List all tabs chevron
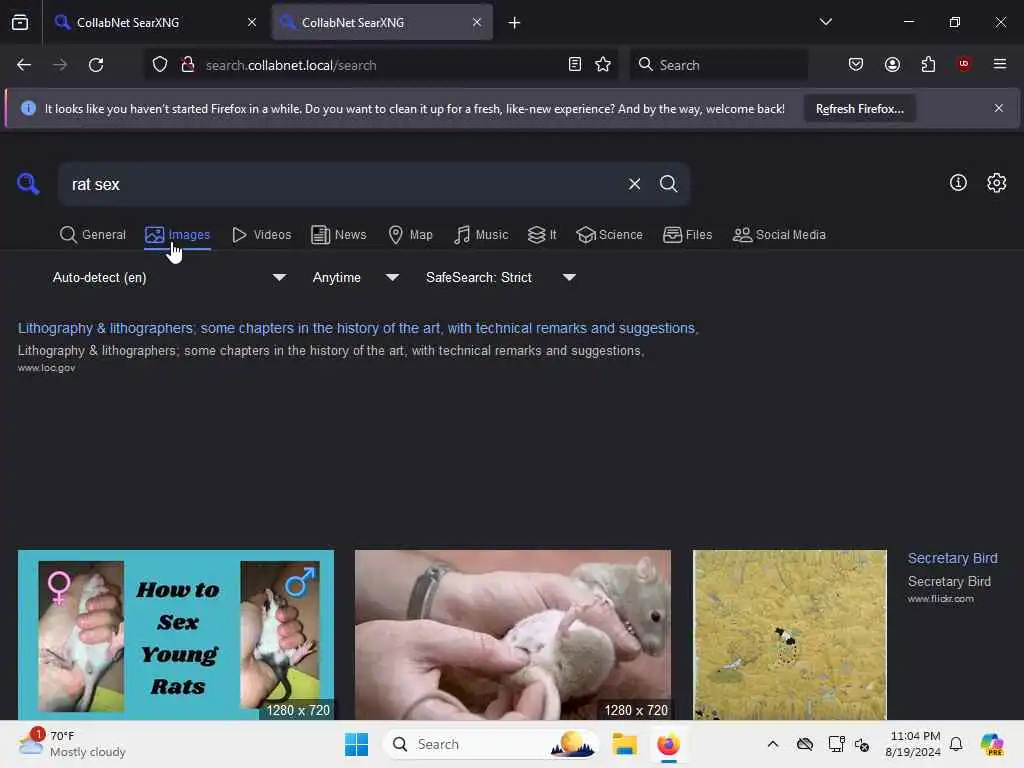The height and width of the screenshot is (768, 1024). (825, 22)
